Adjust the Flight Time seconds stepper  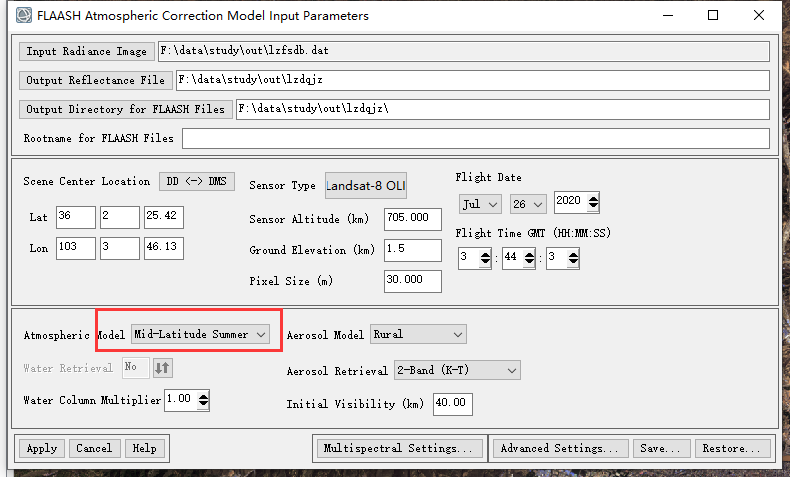pos(573,258)
